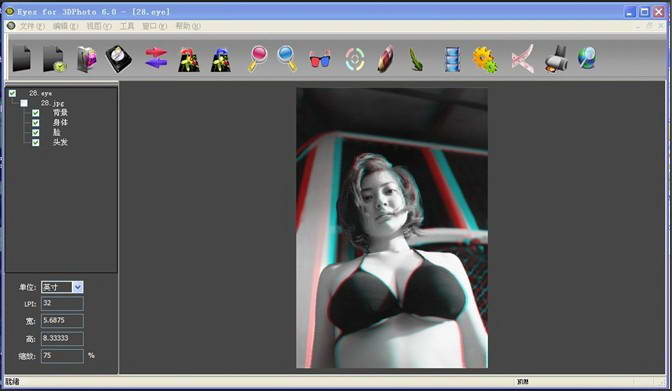Click the blue magnifying glass icon
The image size is (672, 391).
[287, 59]
